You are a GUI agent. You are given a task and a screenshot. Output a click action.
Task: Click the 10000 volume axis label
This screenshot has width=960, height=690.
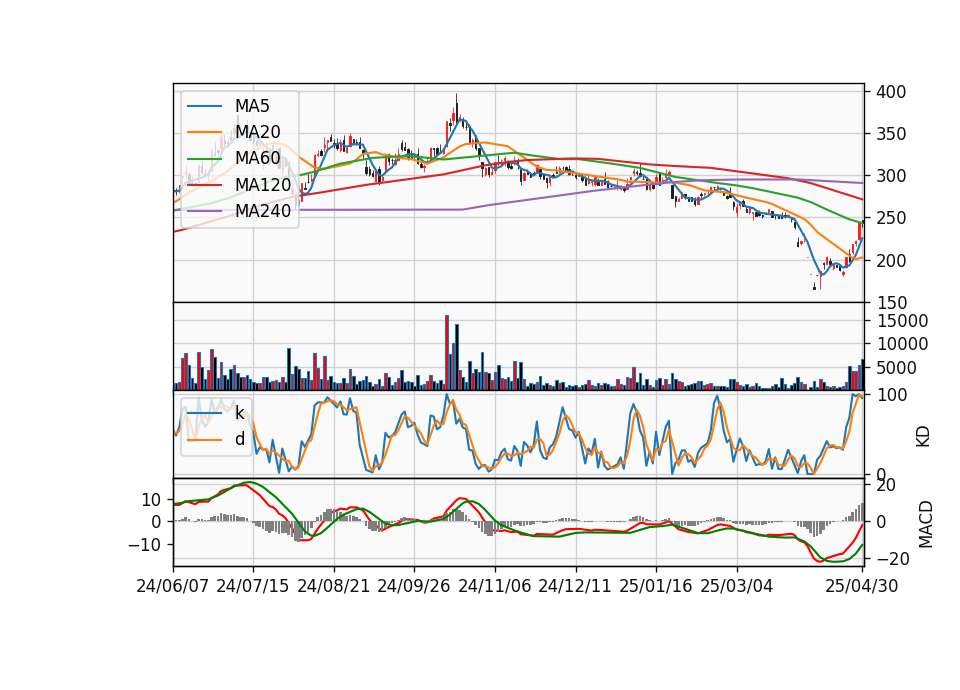click(902, 344)
